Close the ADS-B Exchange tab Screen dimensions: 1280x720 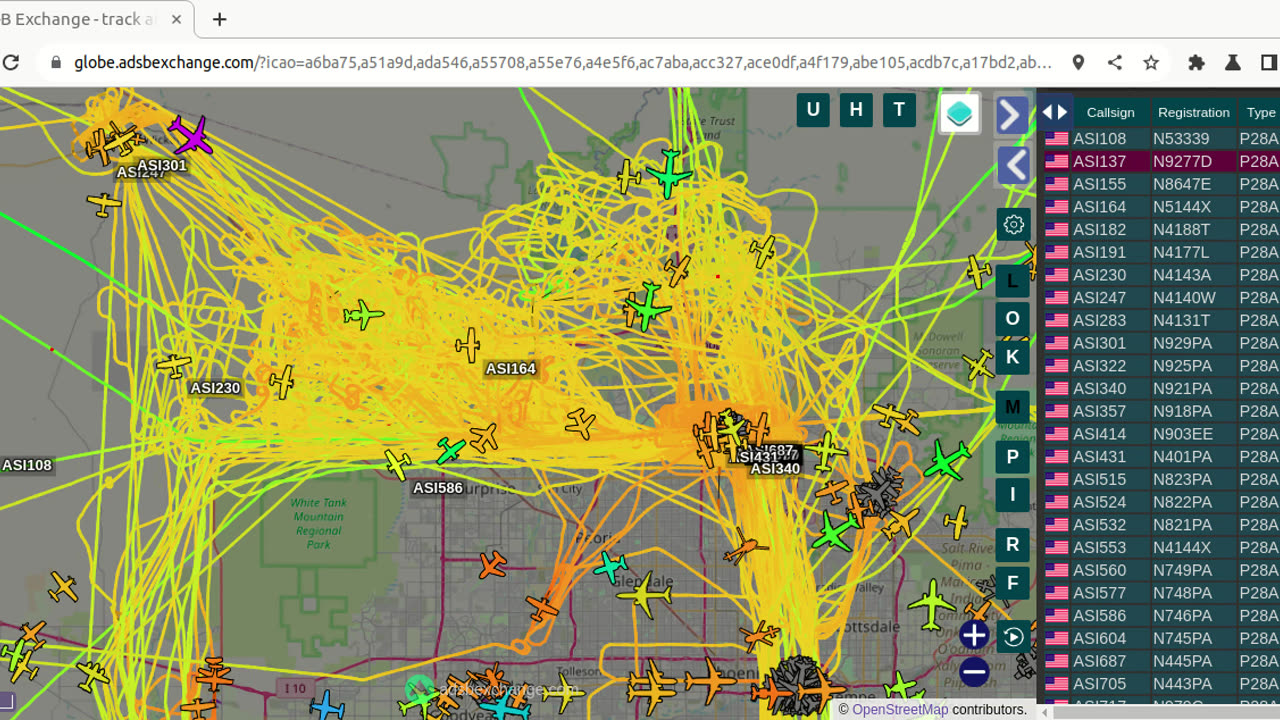177,19
